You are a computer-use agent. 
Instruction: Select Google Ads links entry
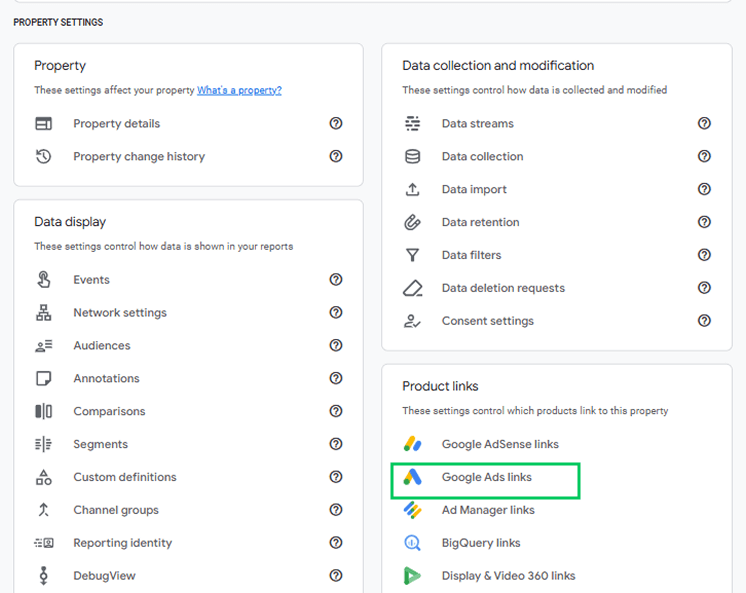click(x=485, y=481)
